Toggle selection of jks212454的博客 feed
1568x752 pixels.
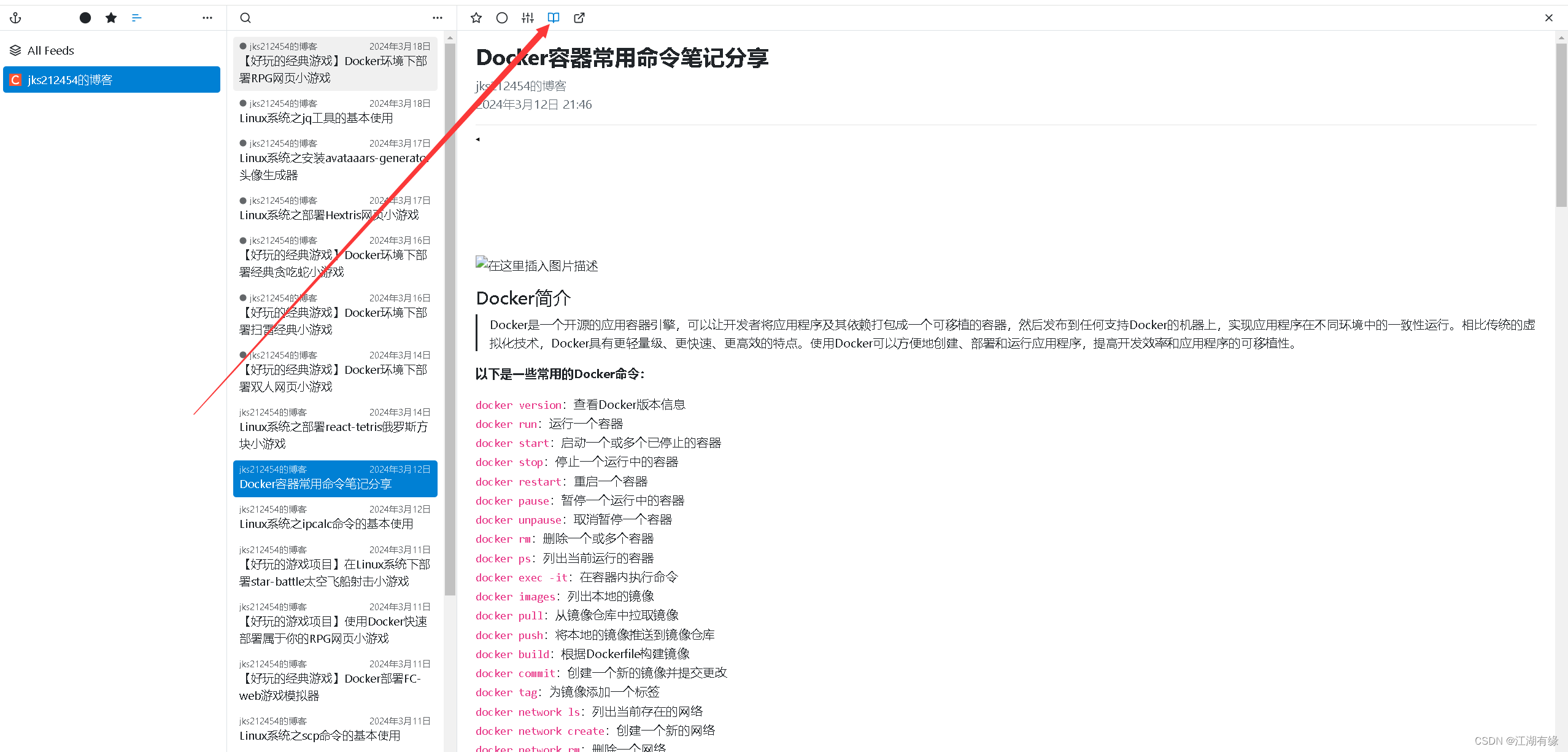tap(111, 79)
